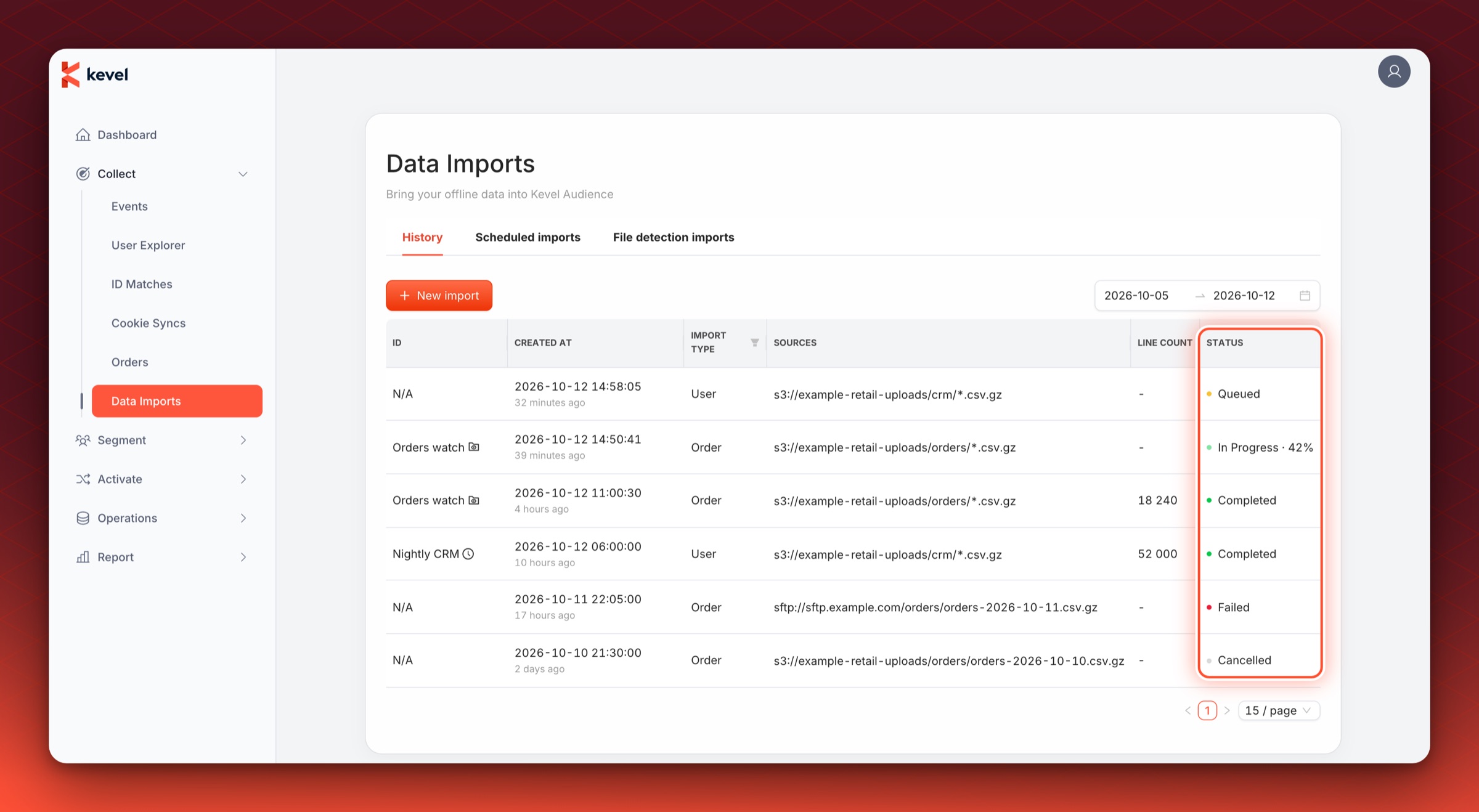This screenshot has width=1479, height=812.
Task: Go to the next page arrow
Action: pos(1227,710)
